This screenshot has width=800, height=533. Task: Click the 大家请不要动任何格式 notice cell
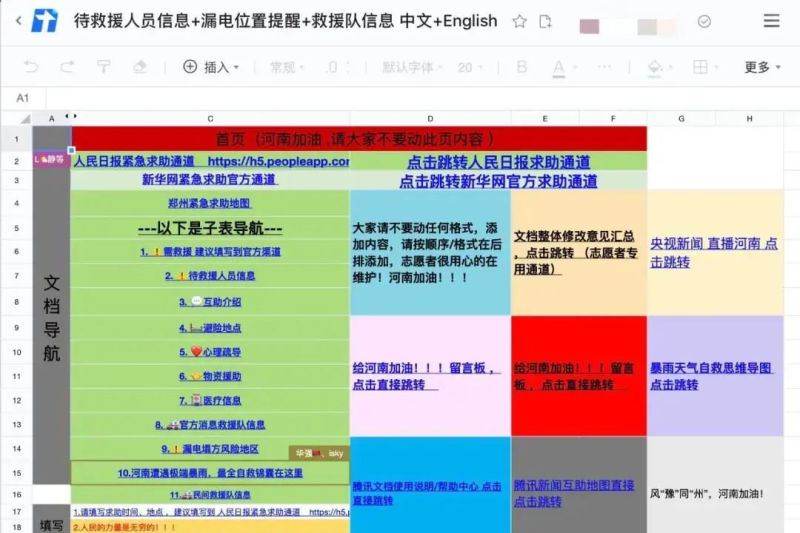(430, 252)
